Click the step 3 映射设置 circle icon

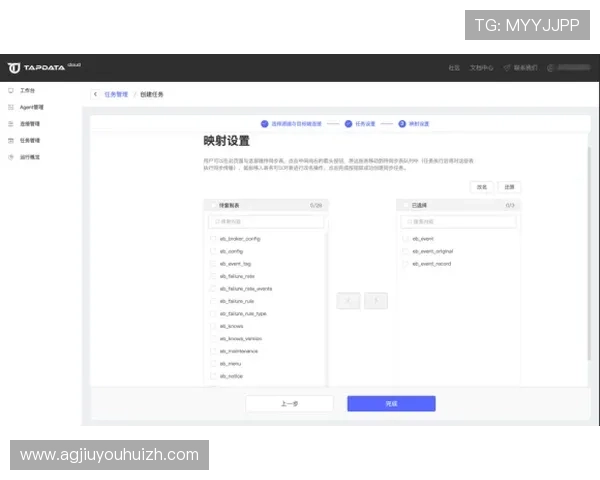pyautogui.click(x=402, y=124)
